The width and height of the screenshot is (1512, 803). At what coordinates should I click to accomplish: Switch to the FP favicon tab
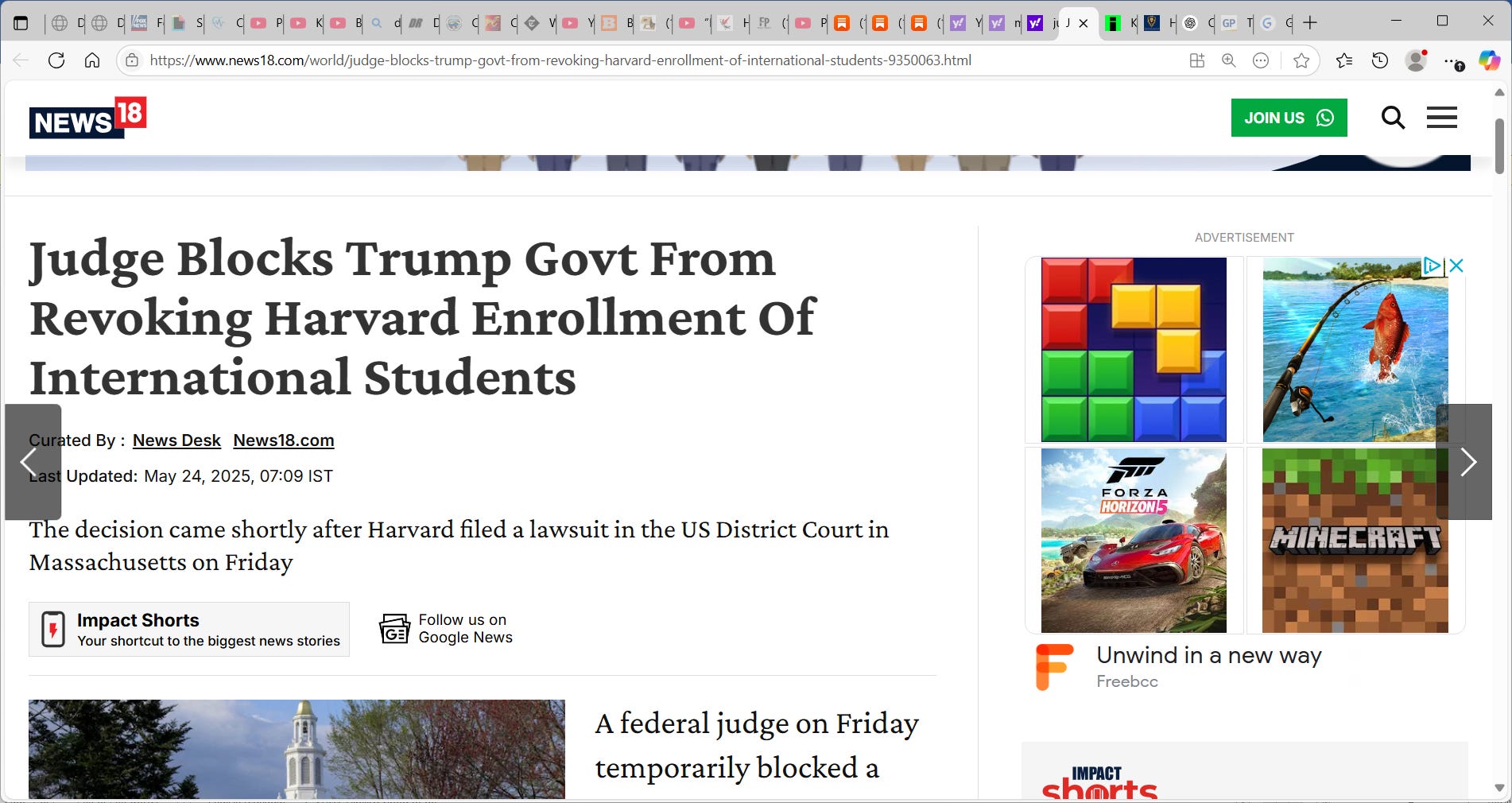[771, 23]
